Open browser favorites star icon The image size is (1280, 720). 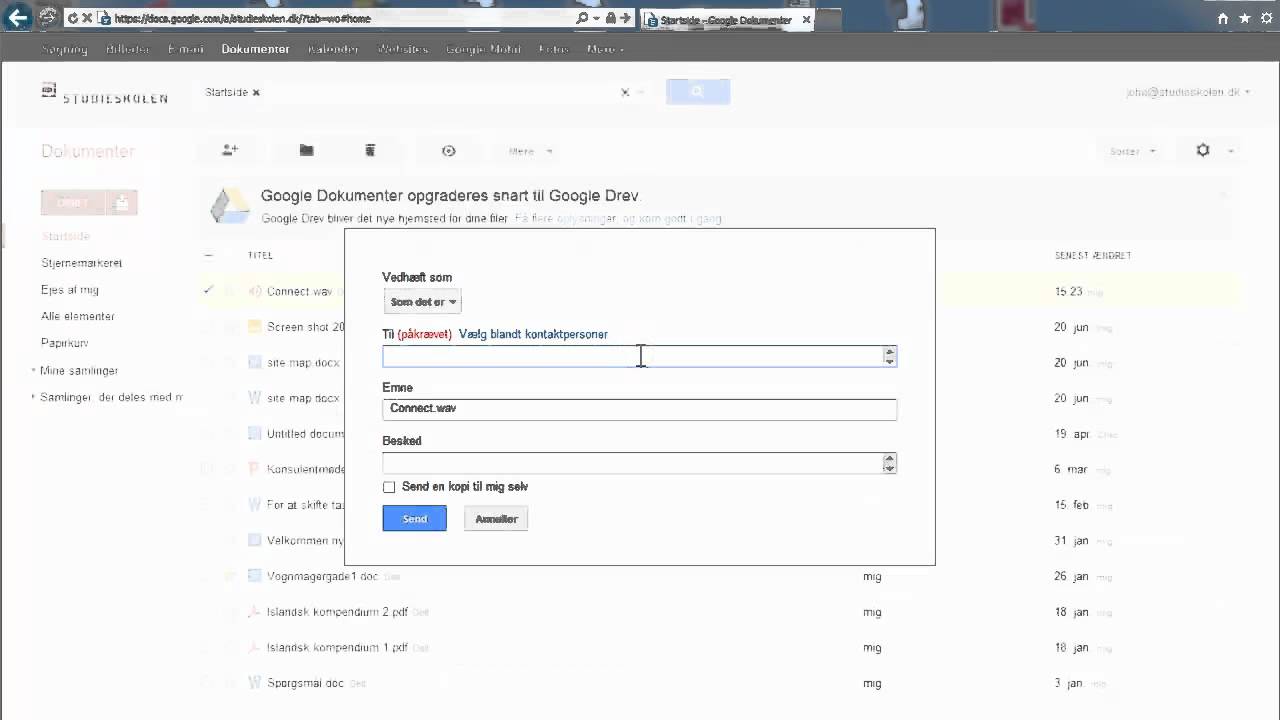coord(1245,18)
